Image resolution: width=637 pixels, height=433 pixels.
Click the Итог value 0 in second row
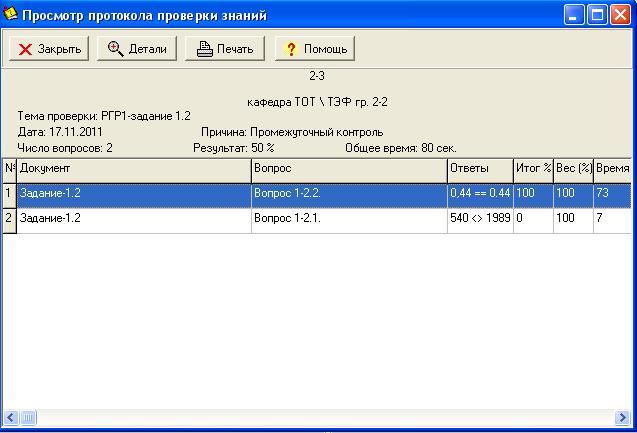click(x=533, y=221)
